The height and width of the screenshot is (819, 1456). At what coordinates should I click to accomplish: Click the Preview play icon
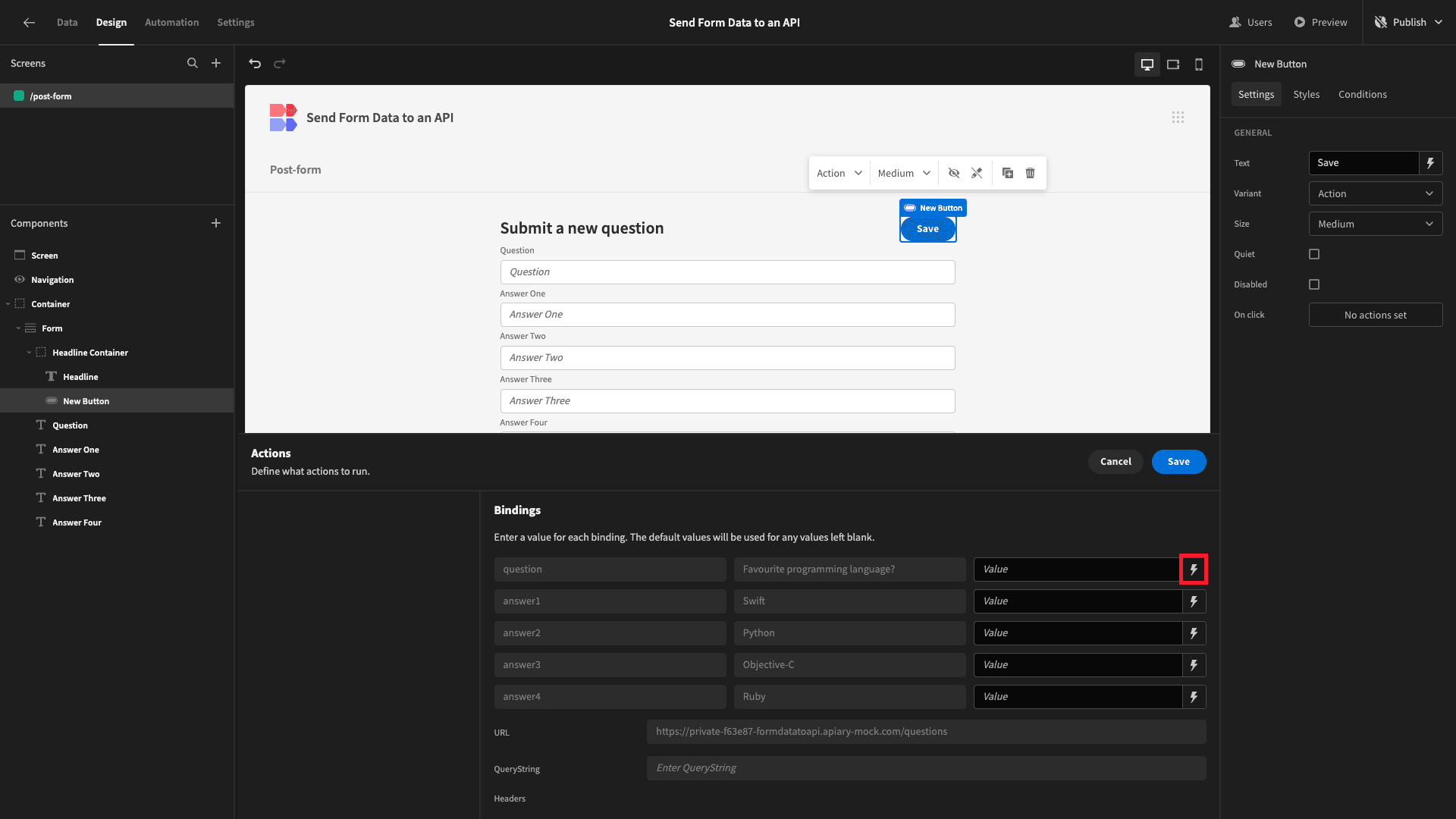coord(1300,22)
